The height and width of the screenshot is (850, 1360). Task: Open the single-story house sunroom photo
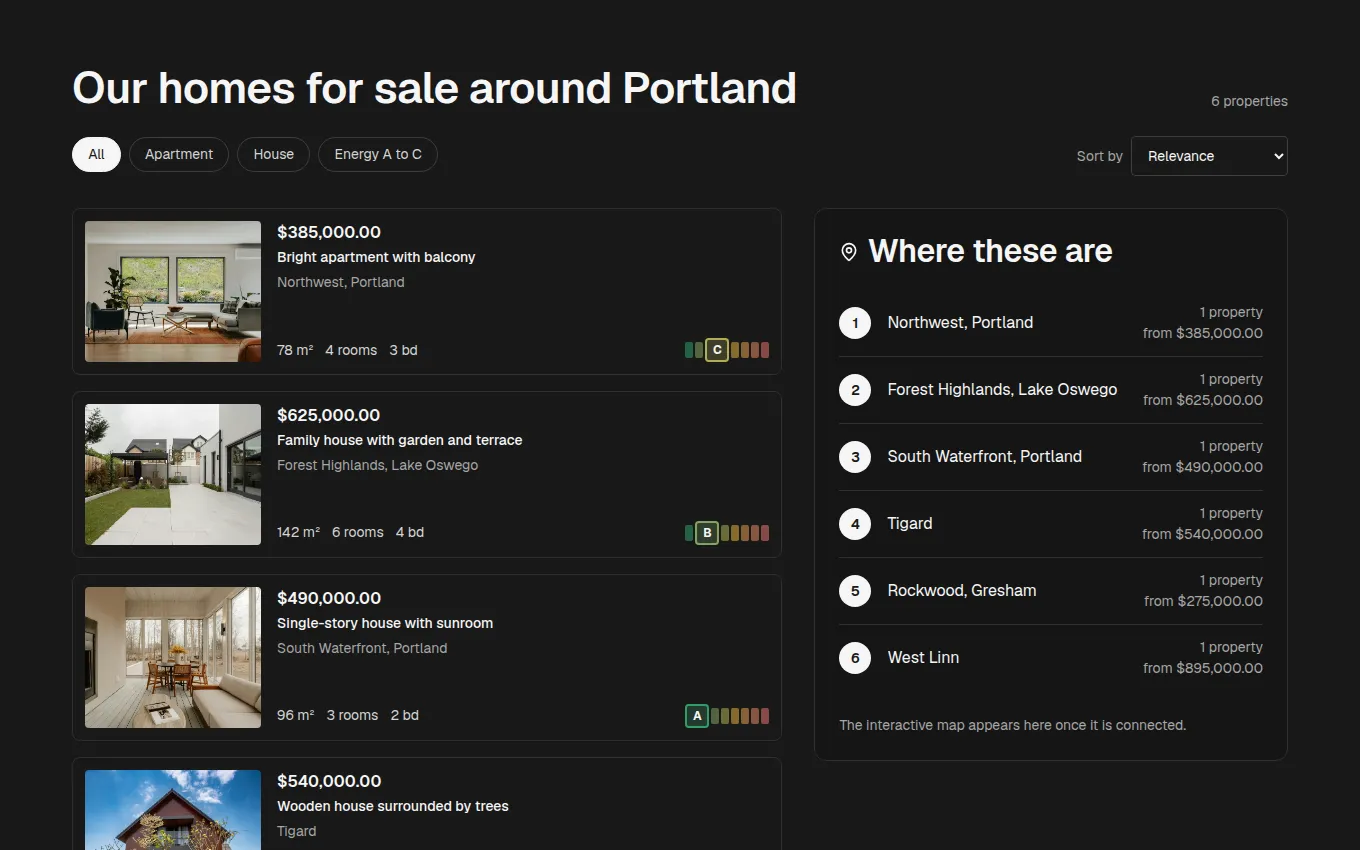tap(173, 657)
